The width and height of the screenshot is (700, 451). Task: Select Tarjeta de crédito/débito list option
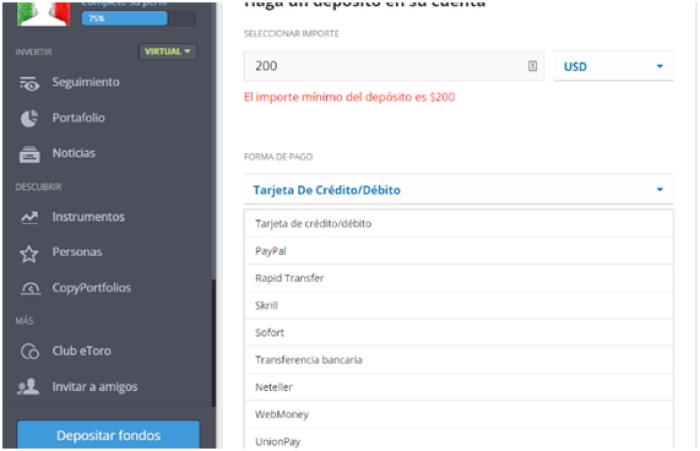pyautogui.click(x=458, y=224)
